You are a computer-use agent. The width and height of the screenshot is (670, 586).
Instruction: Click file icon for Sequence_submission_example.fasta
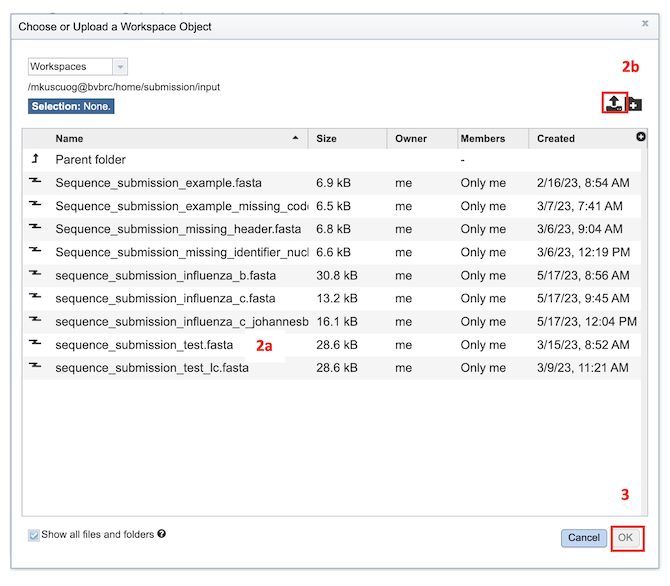[x=35, y=181]
